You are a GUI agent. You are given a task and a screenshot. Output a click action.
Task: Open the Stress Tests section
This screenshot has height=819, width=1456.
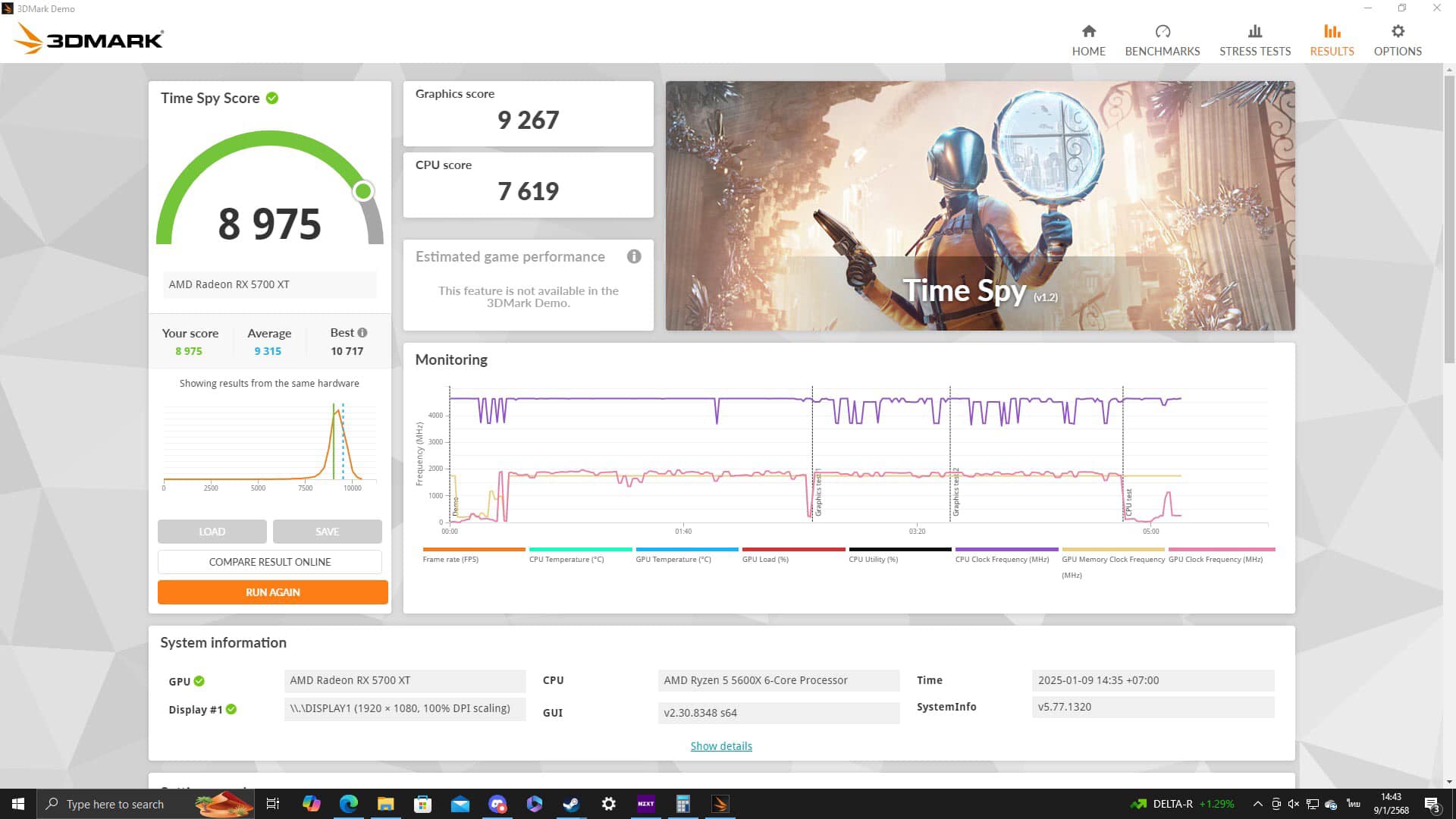pyautogui.click(x=1254, y=39)
